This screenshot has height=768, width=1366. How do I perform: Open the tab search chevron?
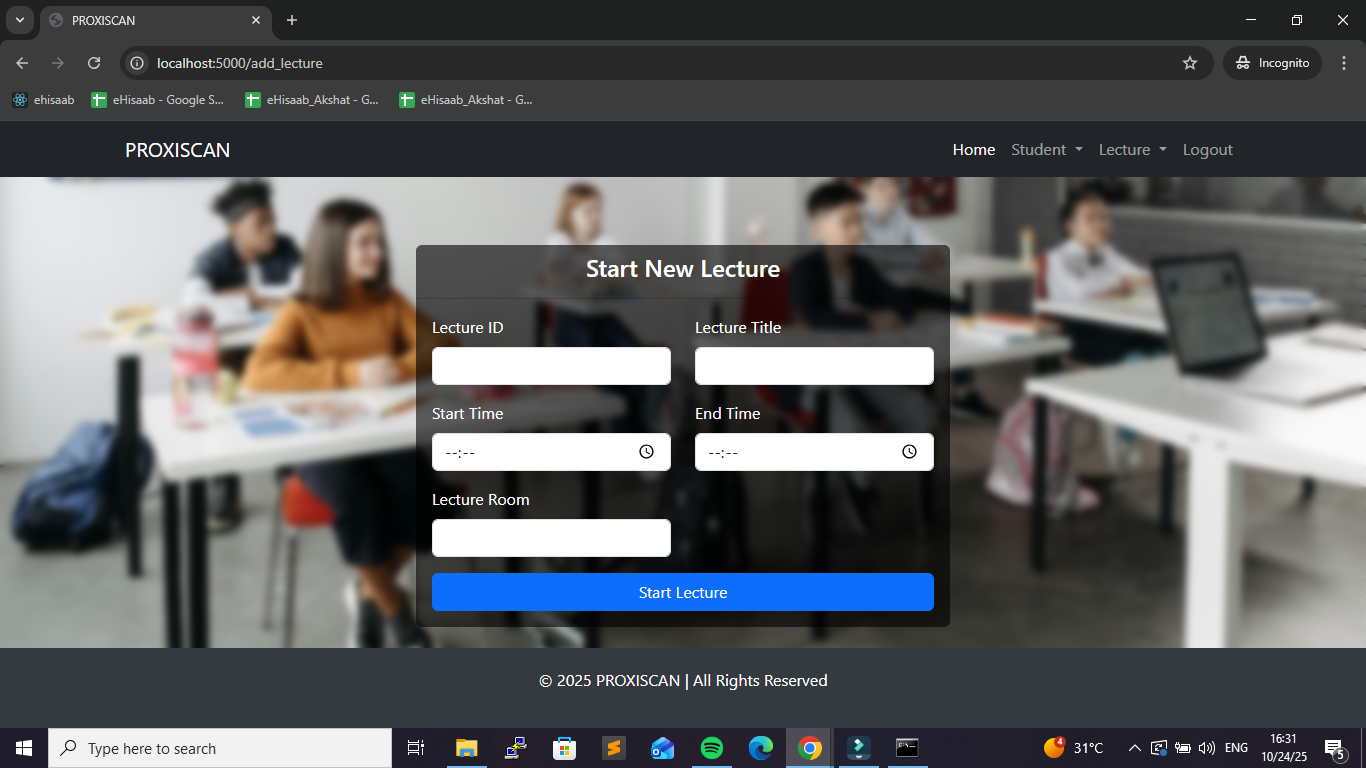pos(19,20)
